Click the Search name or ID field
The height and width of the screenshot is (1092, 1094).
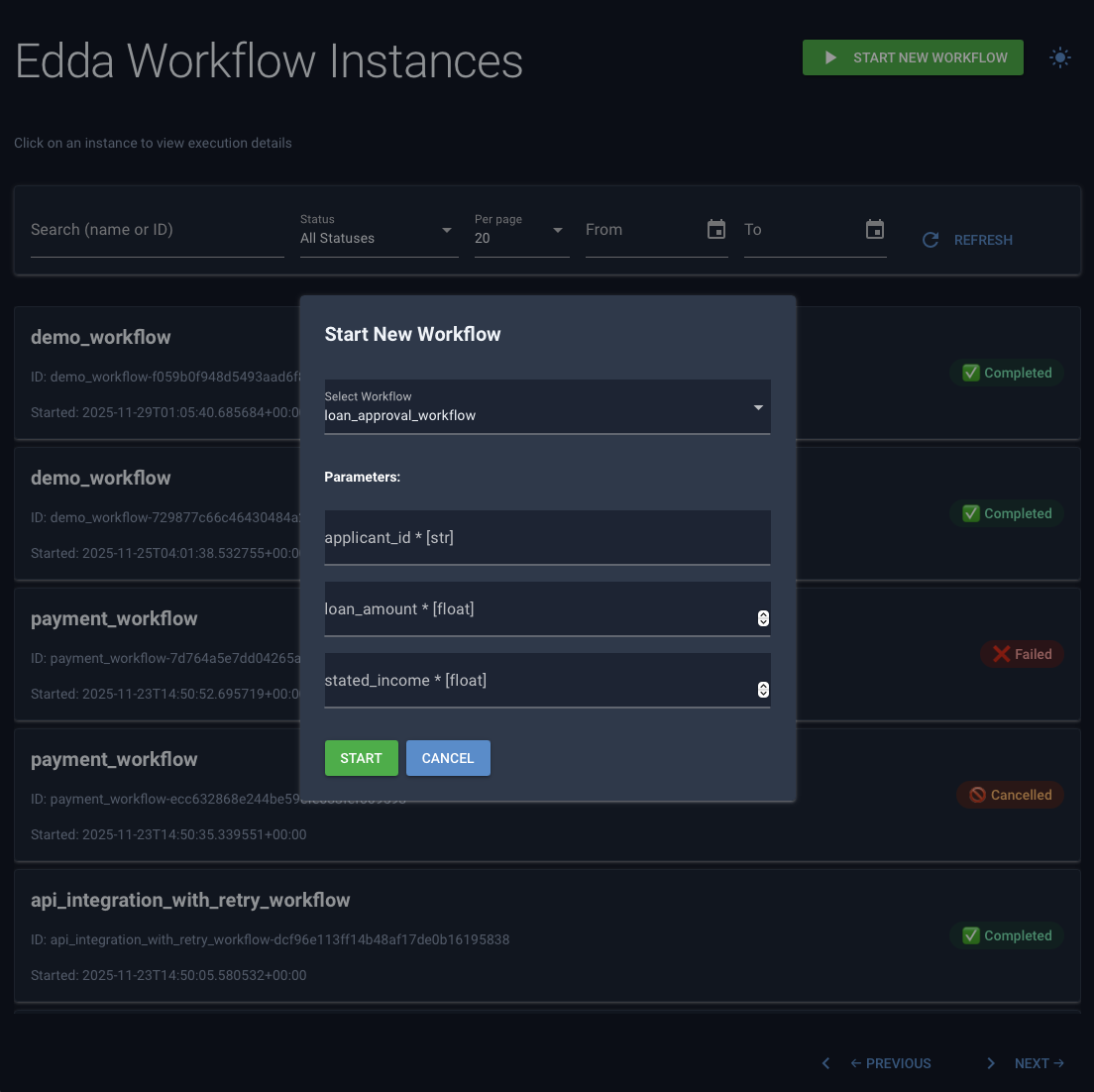[x=157, y=231]
